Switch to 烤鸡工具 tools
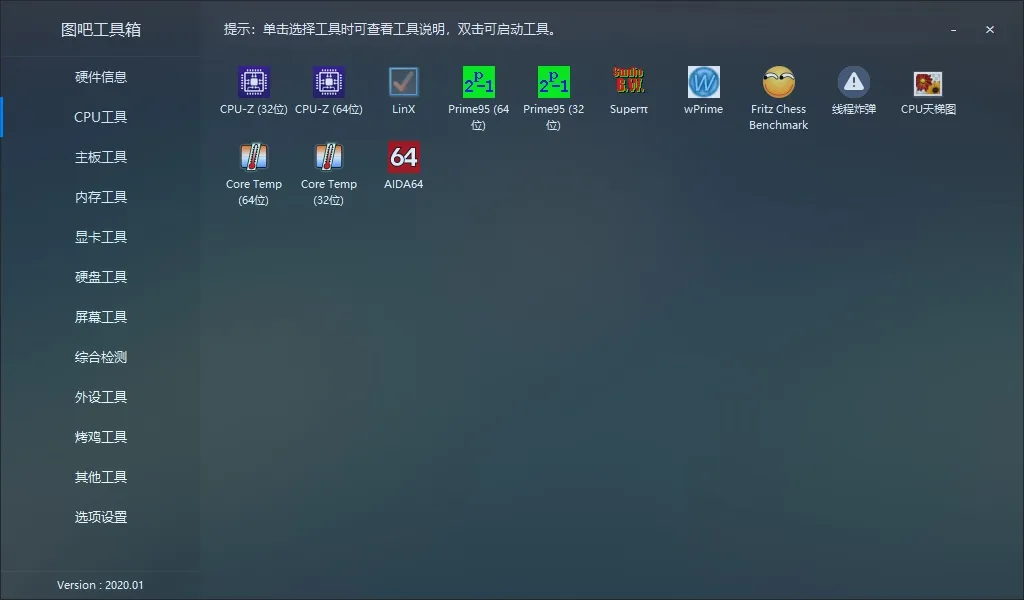Viewport: 1024px width, 600px height. tap(100, 437)
